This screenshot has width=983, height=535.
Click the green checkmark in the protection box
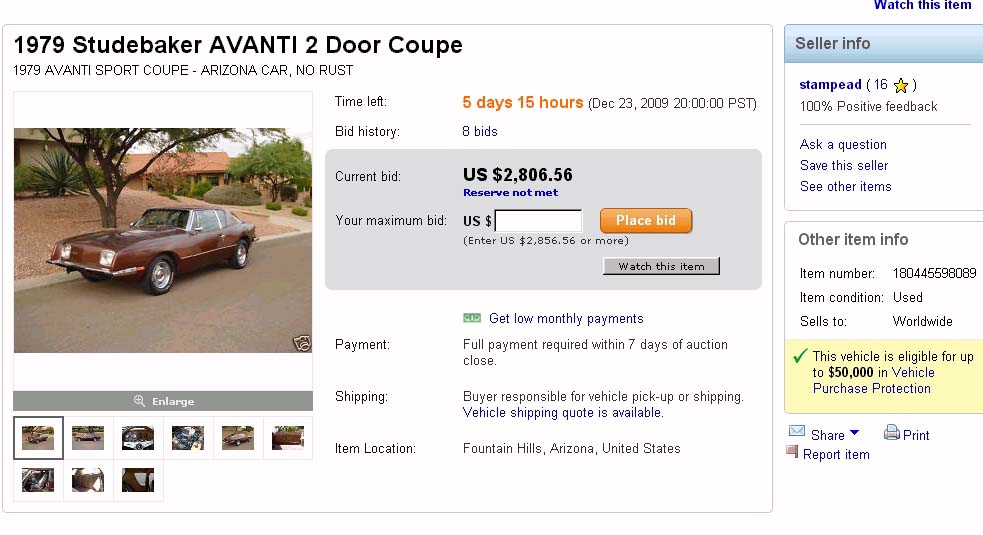[x=800, y=356]
